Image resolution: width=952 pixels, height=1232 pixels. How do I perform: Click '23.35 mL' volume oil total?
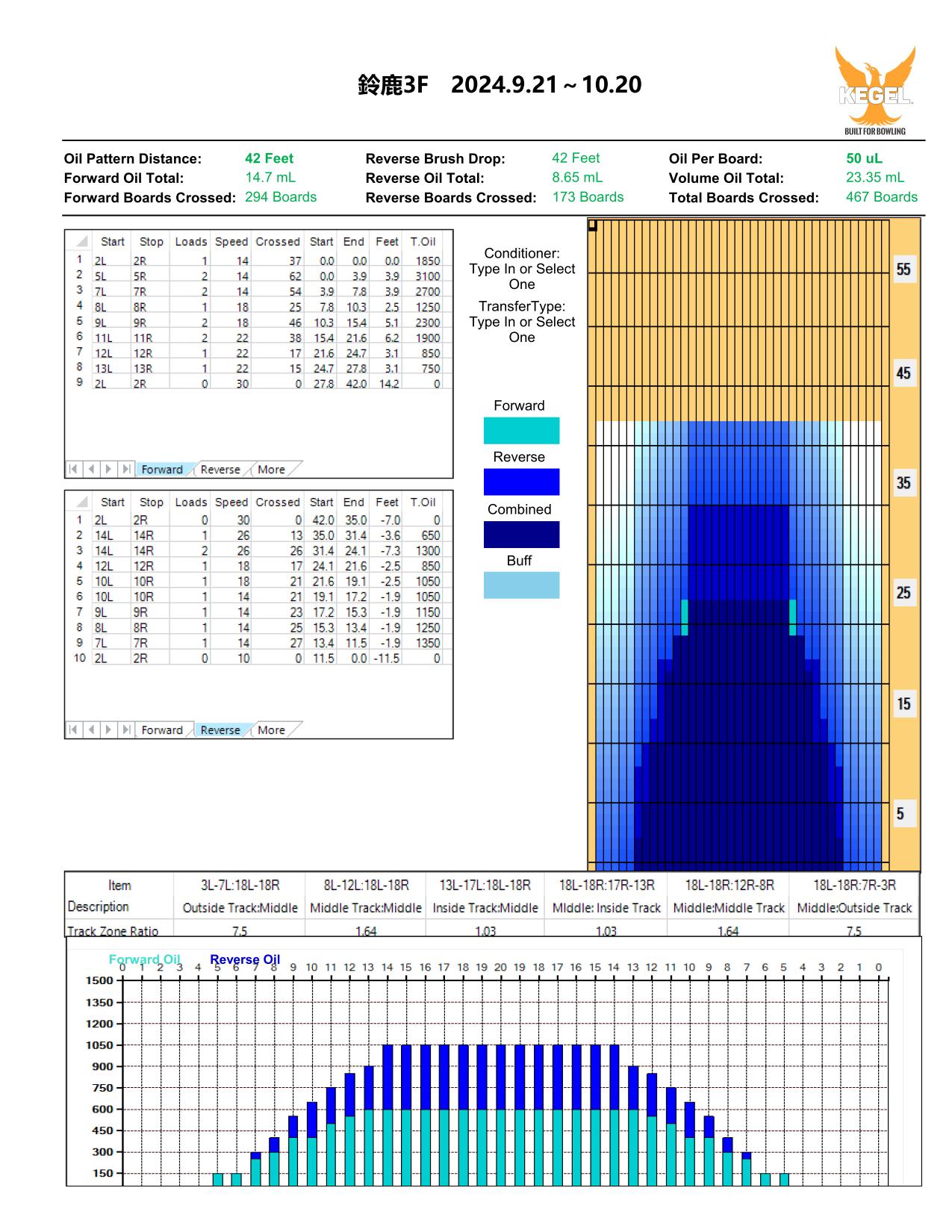click(874, 178)
